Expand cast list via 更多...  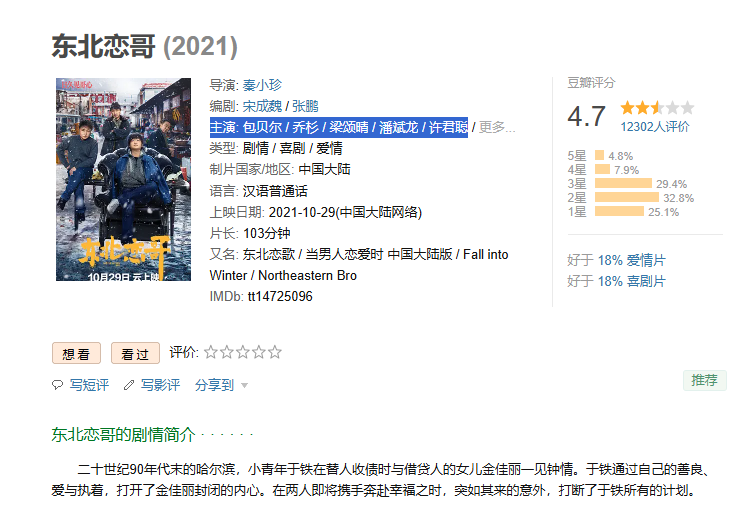click(497, 127)
